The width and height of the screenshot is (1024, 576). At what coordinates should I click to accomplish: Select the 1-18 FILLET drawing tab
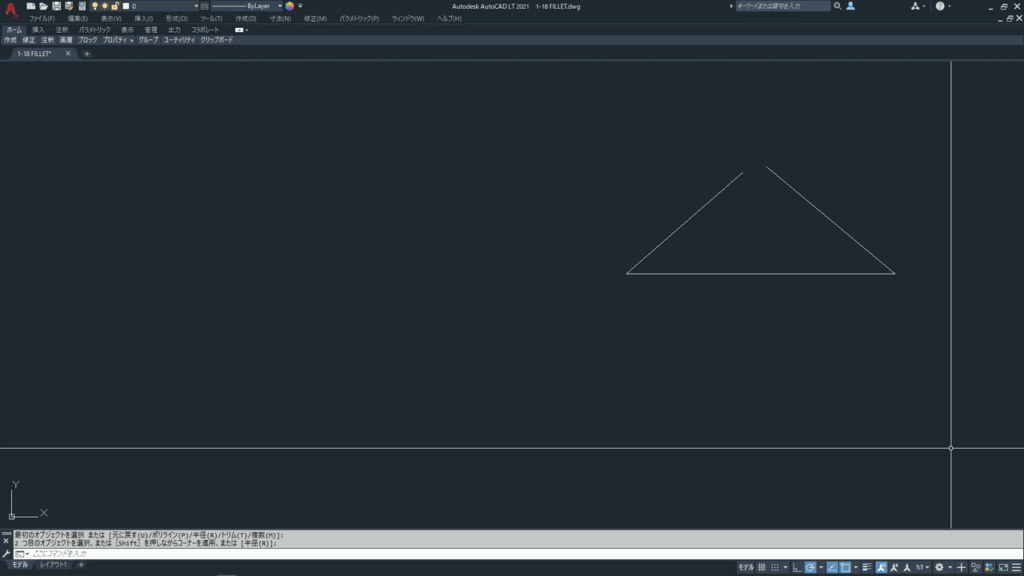[35, 54]
